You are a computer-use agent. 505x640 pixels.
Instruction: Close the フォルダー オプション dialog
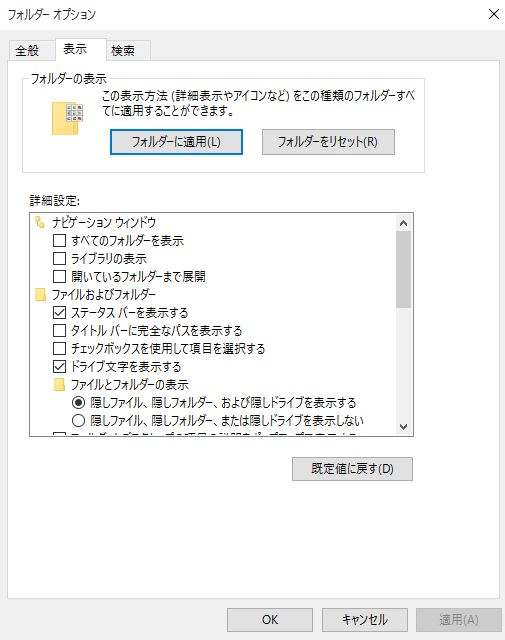tap(494, 14)
